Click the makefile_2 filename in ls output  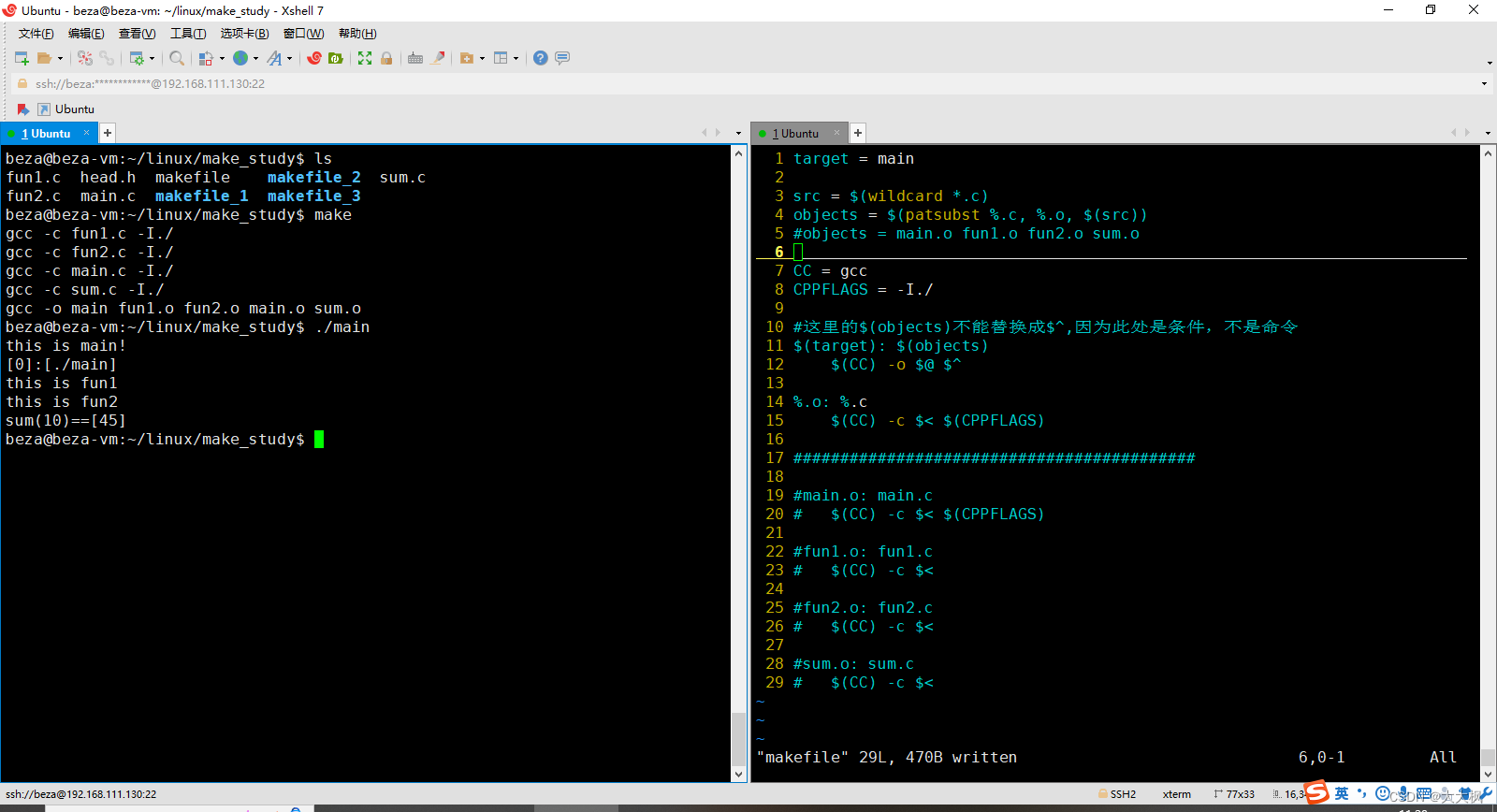pos(314,177)
